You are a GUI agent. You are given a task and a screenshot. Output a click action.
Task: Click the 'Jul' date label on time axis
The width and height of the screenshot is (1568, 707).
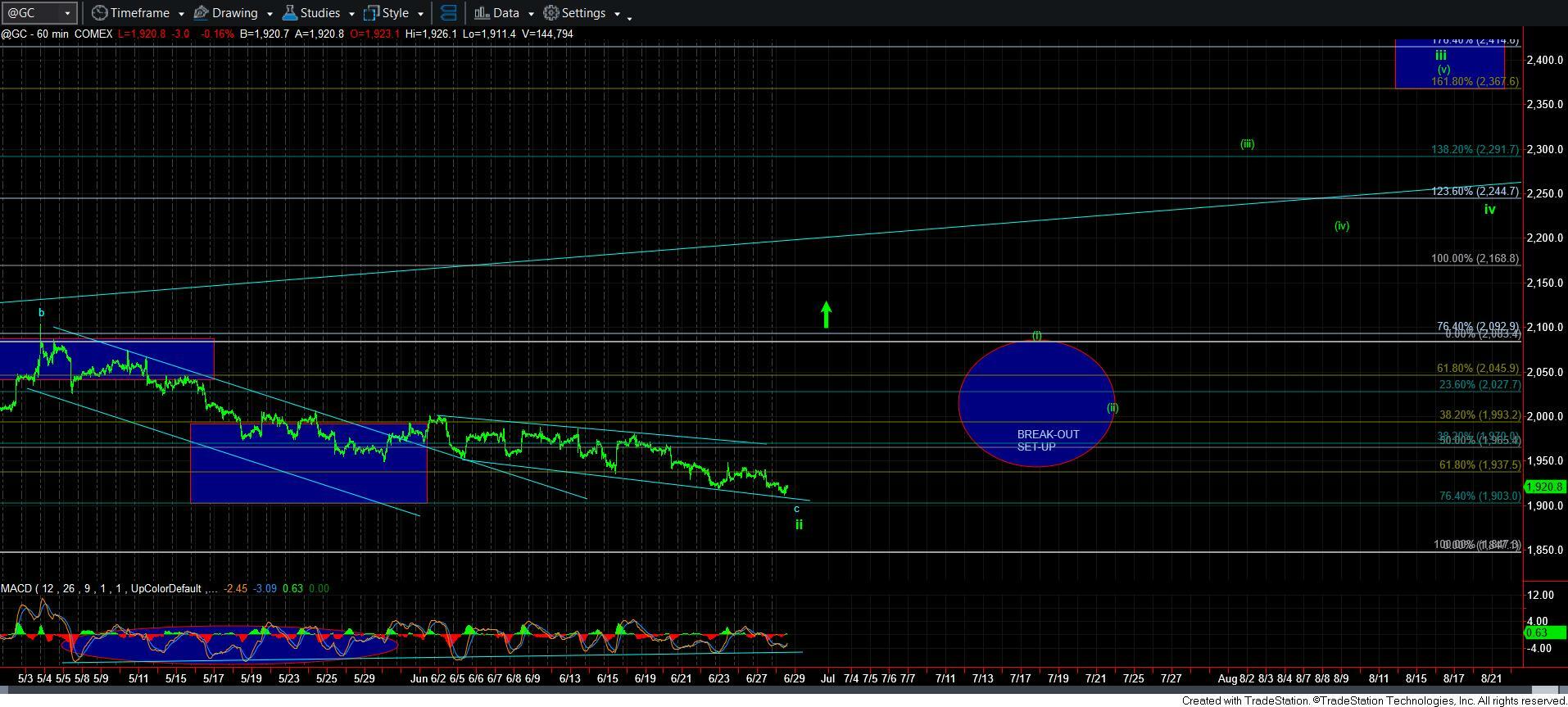(x=827, y=678)
